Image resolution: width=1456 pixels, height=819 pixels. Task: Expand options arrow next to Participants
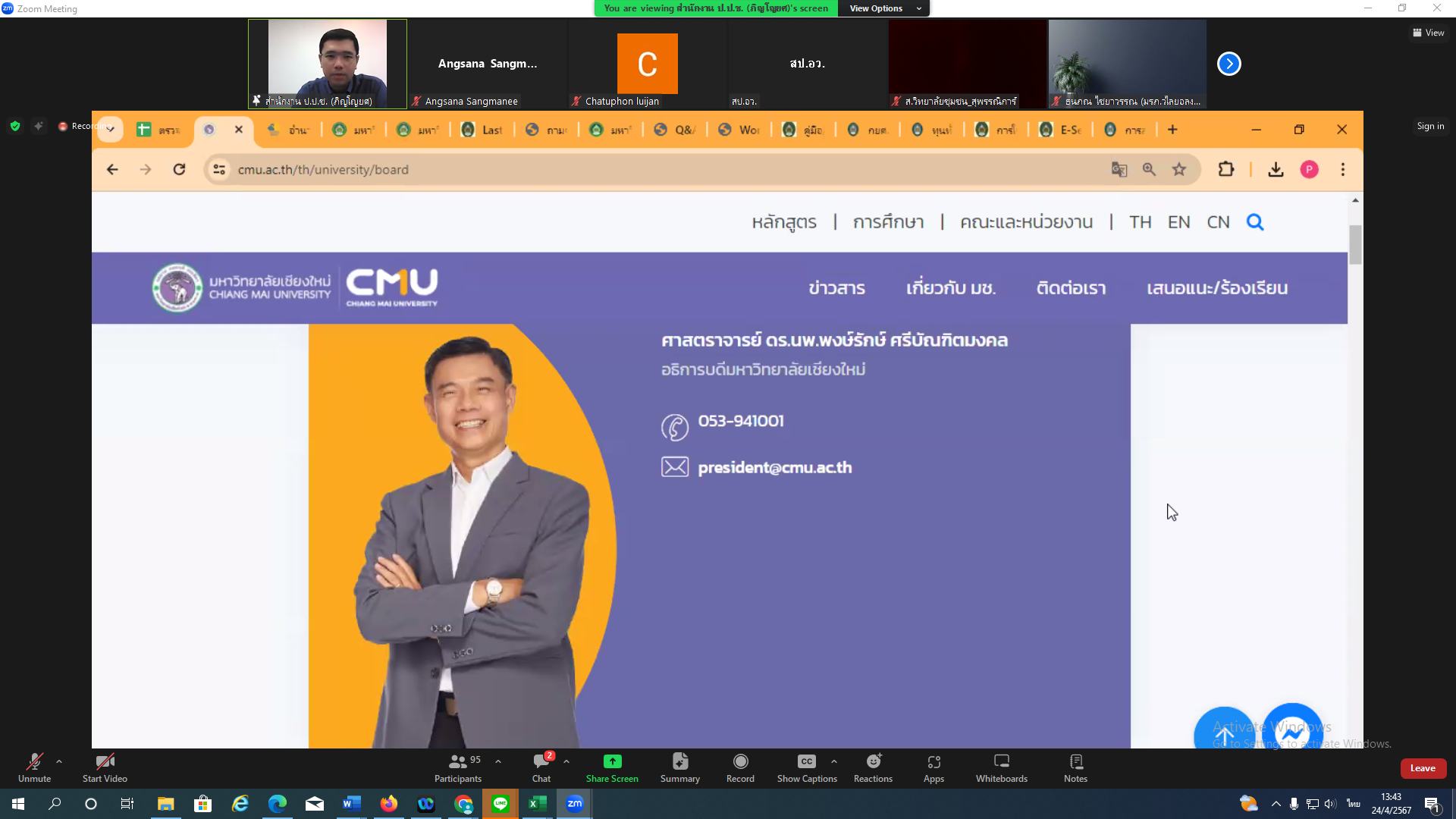(498, 761)
